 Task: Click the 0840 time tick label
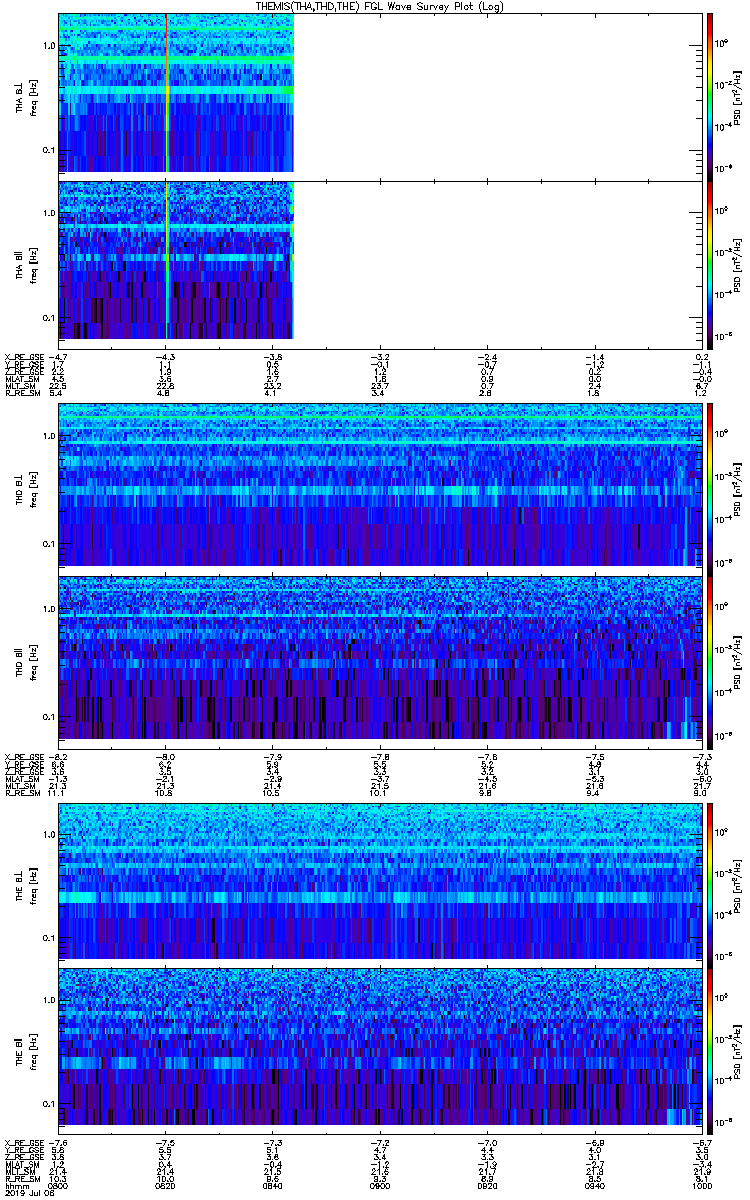tap(272, 1186)
